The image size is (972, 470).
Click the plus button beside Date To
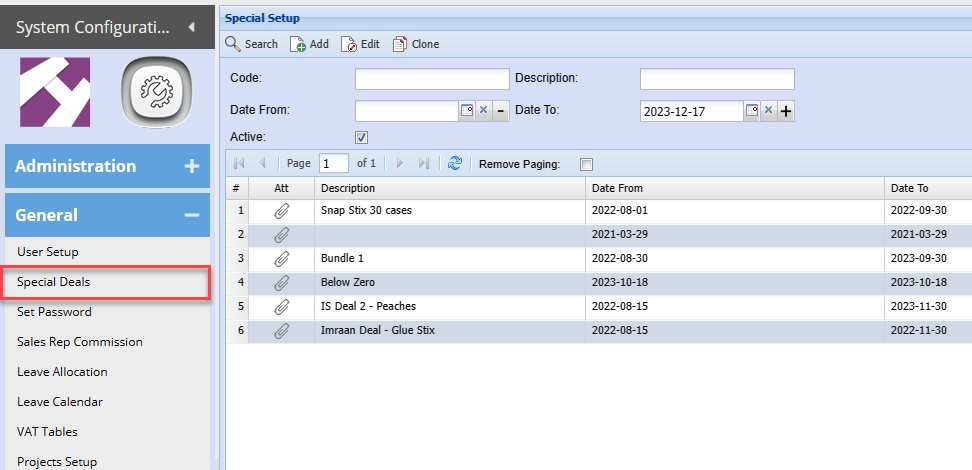click(786, 112)
